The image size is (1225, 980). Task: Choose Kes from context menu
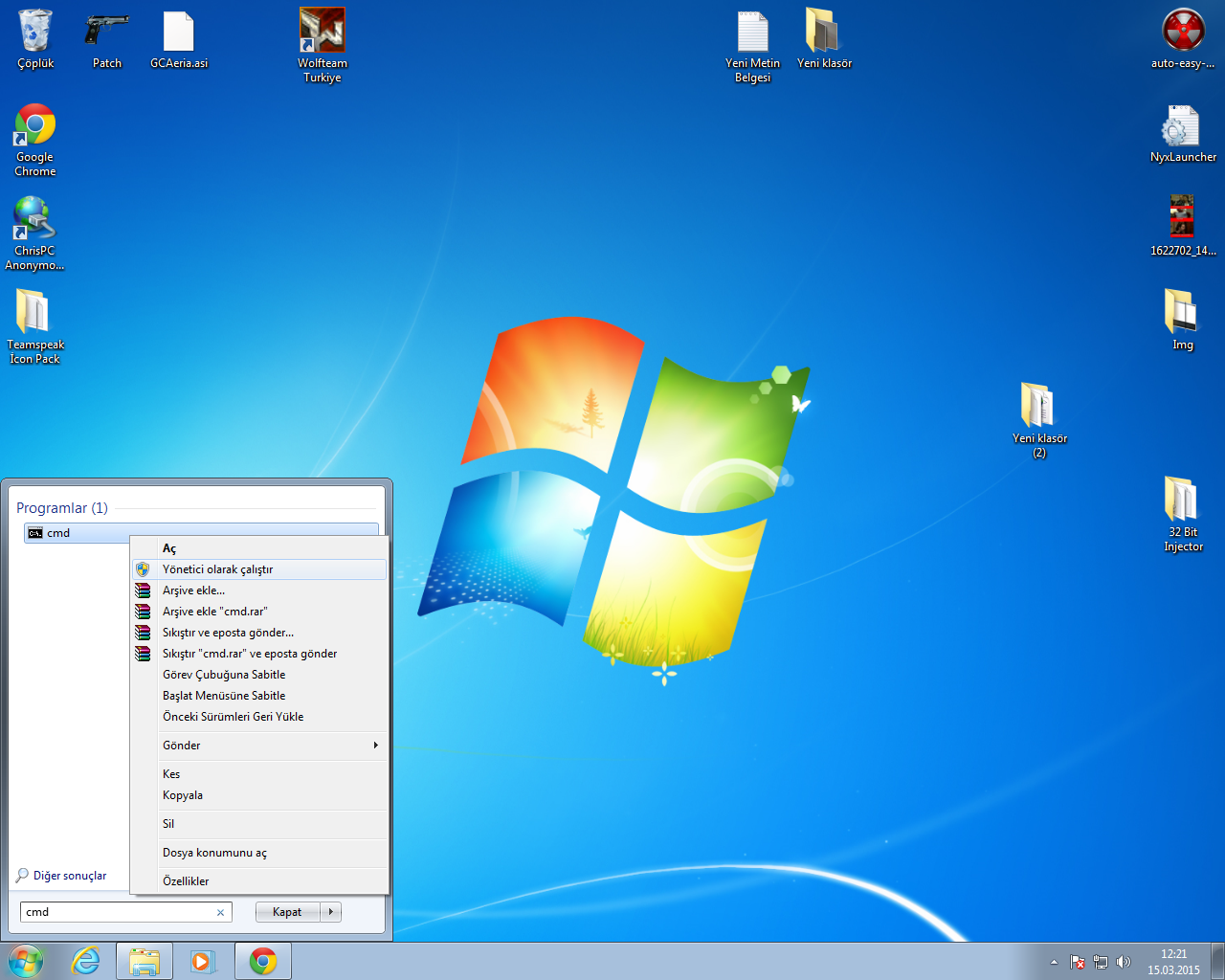click(x=259, y=774)
